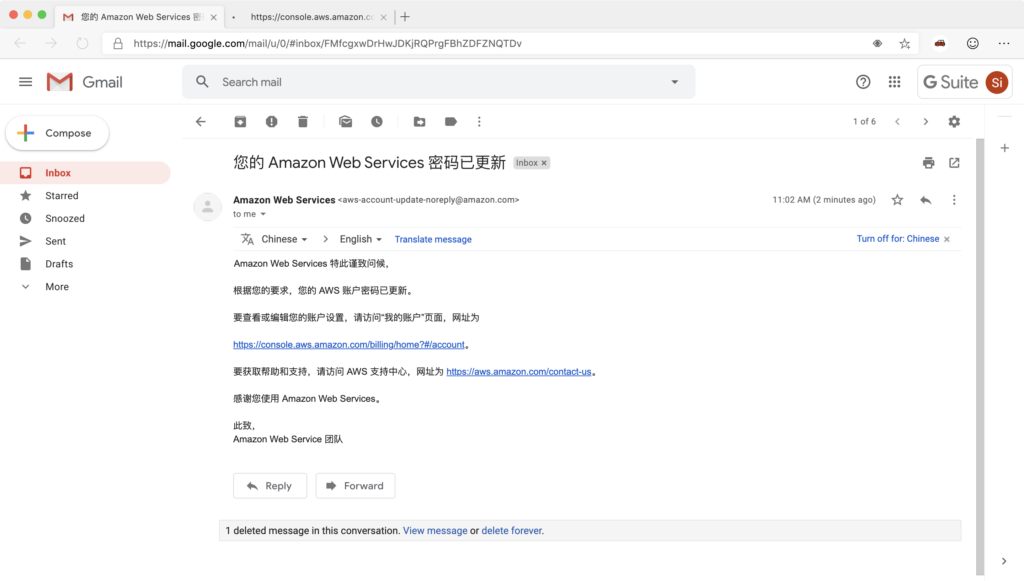Viewport: 1024px width, 581px height.
Task: Click the sender profile avatar
Action: (x=208, y=207)
